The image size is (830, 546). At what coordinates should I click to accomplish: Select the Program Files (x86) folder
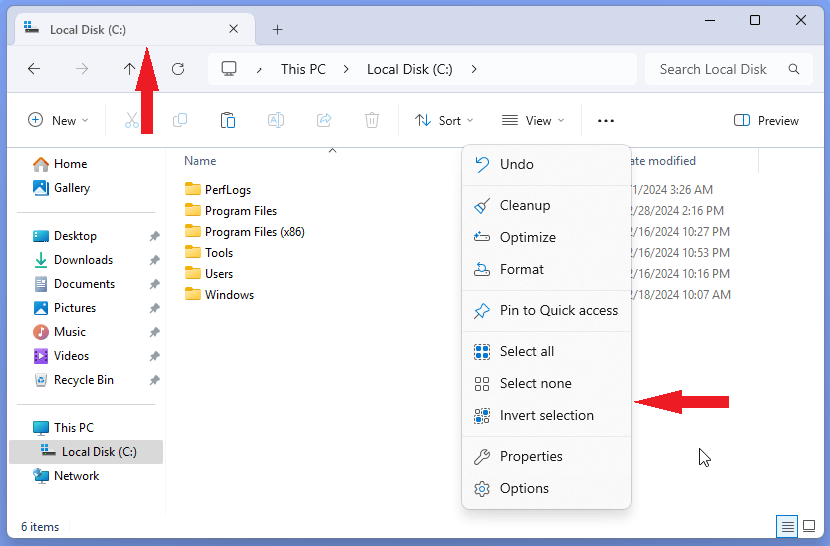coord(245,232)
